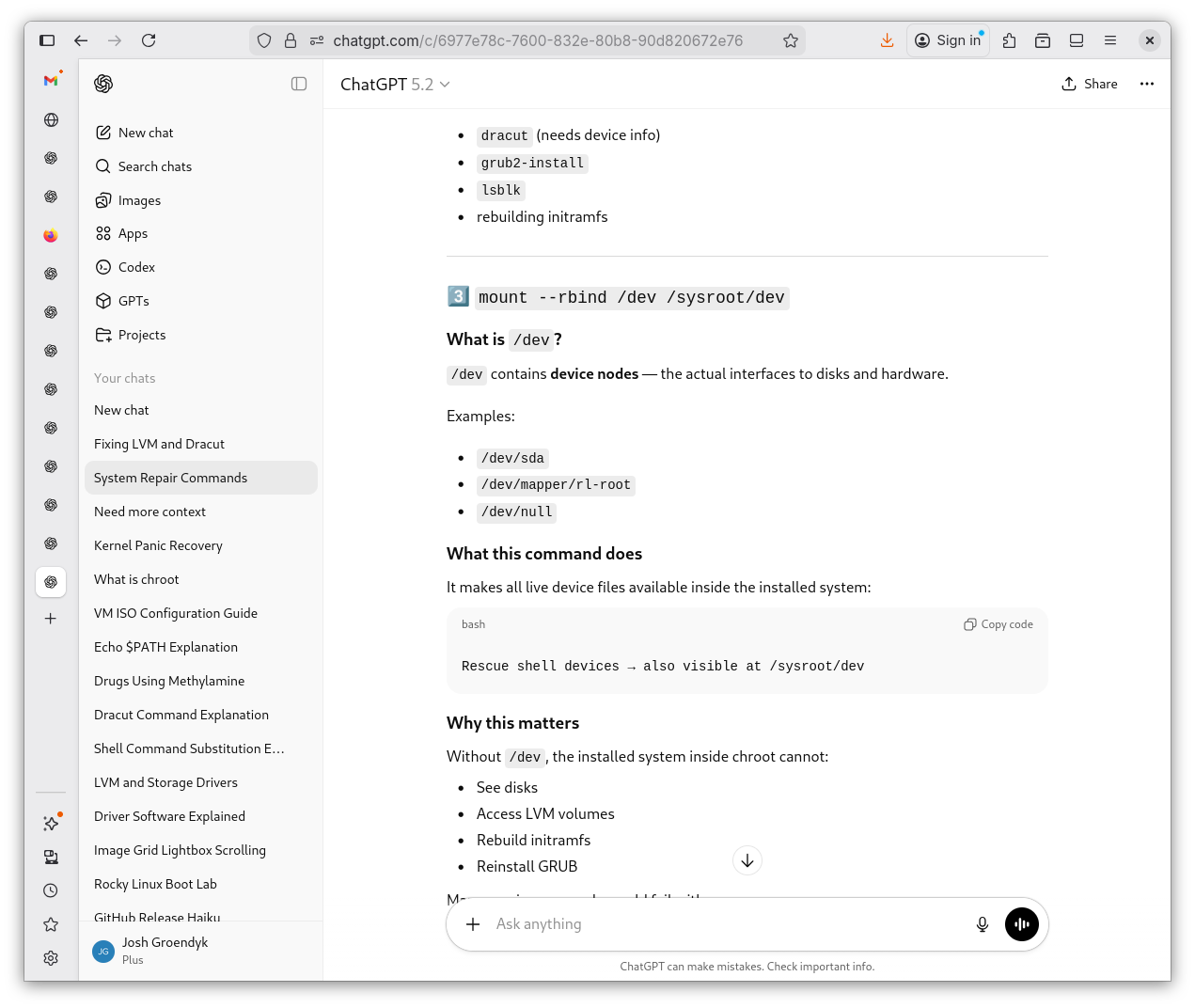1195x1008 pixels.
Task: Reload the current page
Action: click(149, 40)
